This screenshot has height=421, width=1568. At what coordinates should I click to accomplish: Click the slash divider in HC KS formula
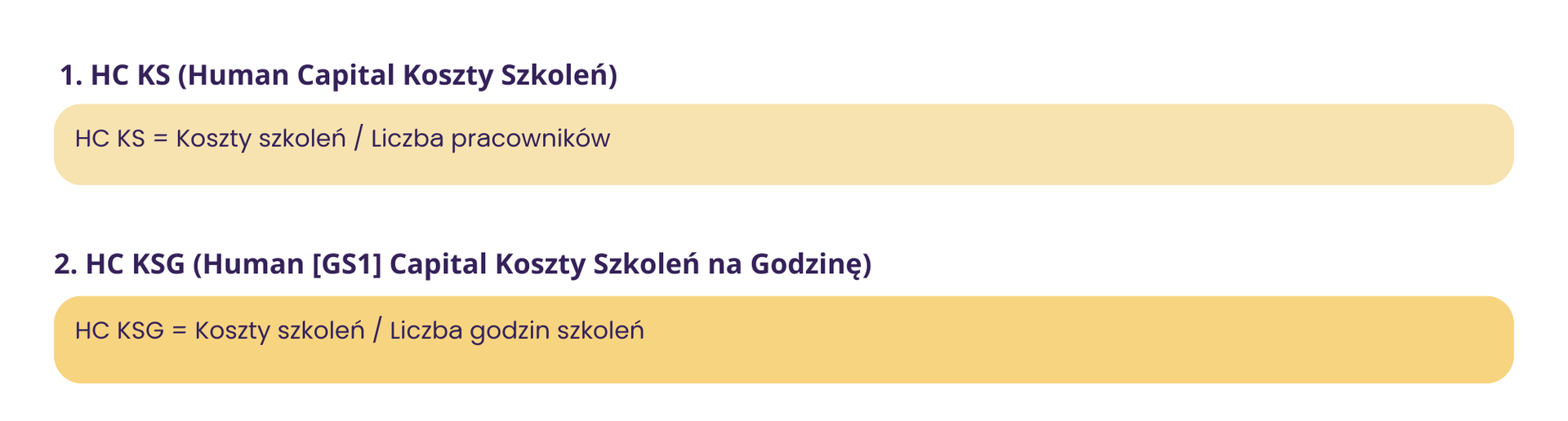[359, 139]
